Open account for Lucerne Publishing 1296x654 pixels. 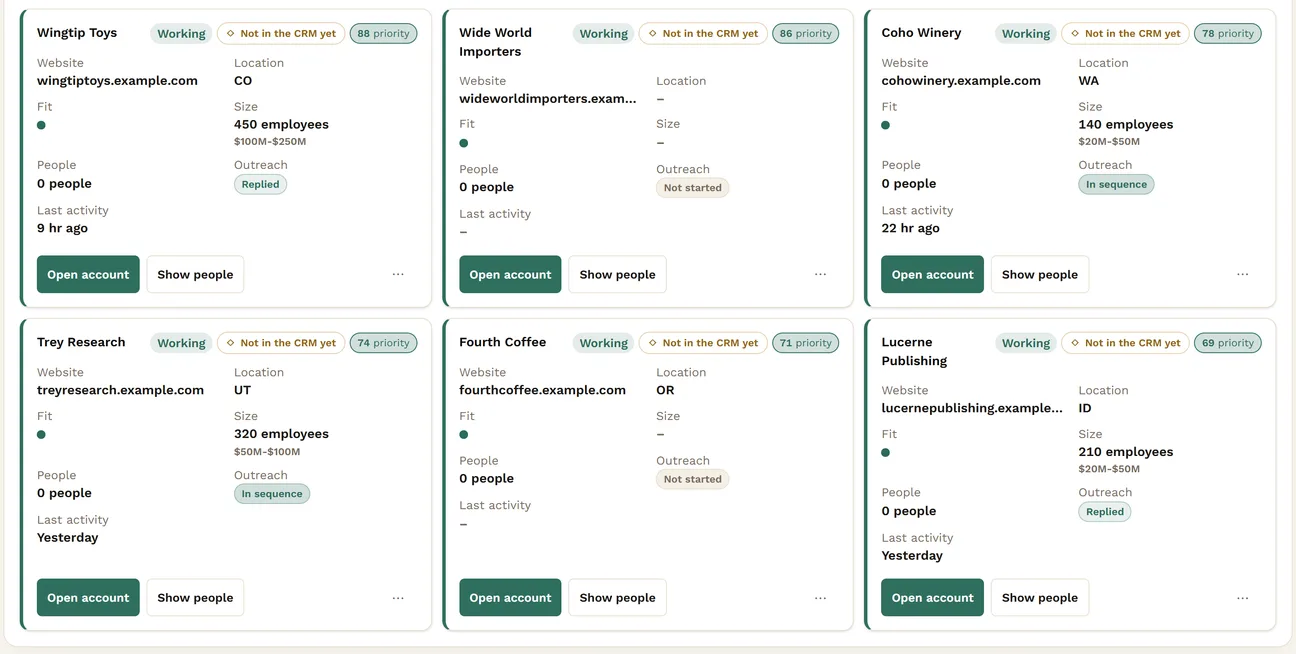tap(932, 598)
